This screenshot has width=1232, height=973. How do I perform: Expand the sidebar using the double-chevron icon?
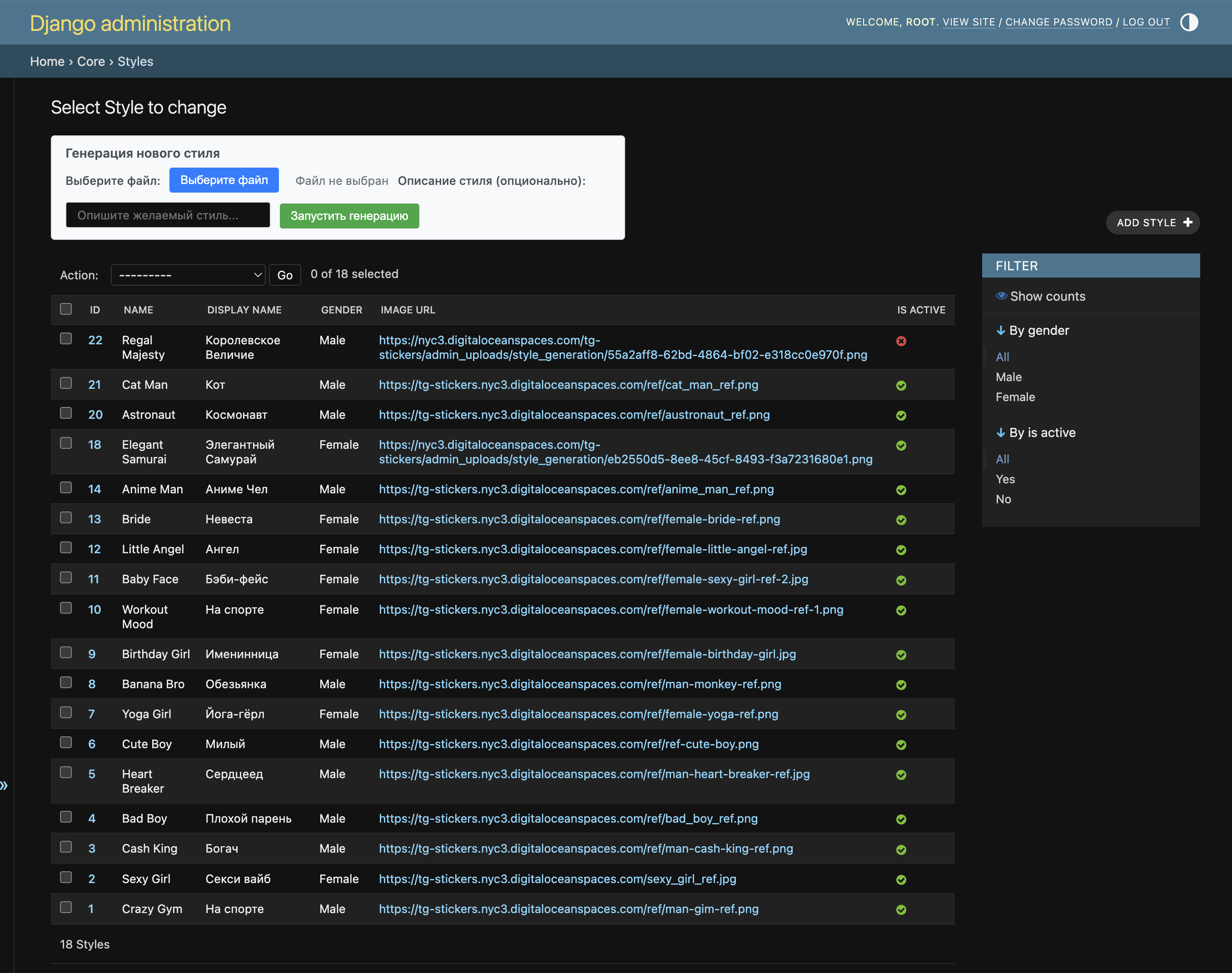coord(4,785)
